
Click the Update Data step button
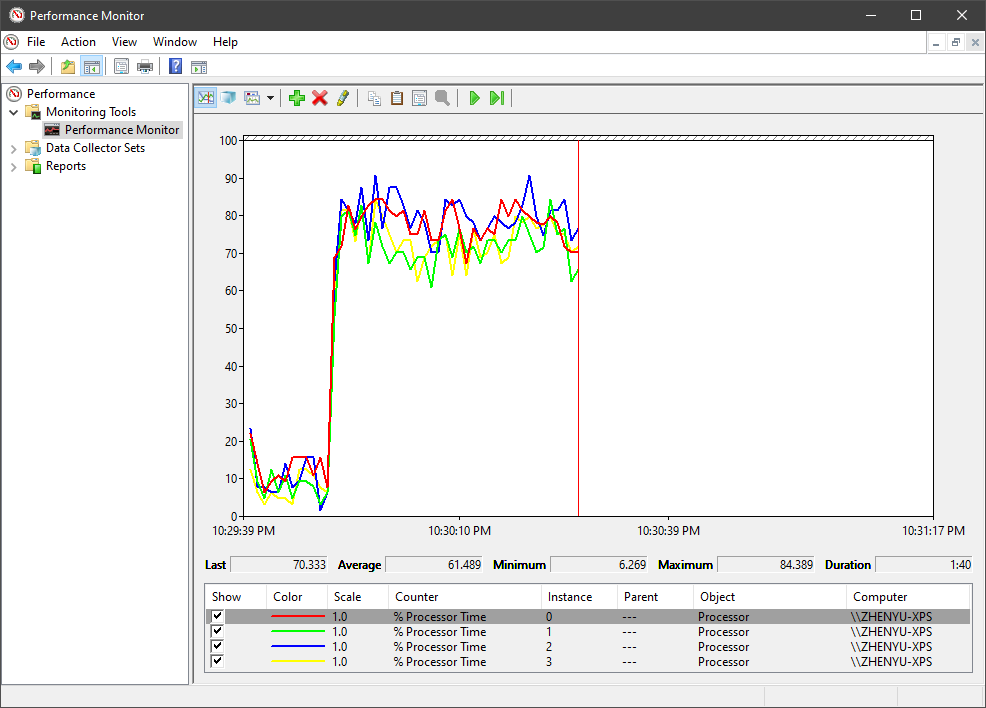[496, 98]
